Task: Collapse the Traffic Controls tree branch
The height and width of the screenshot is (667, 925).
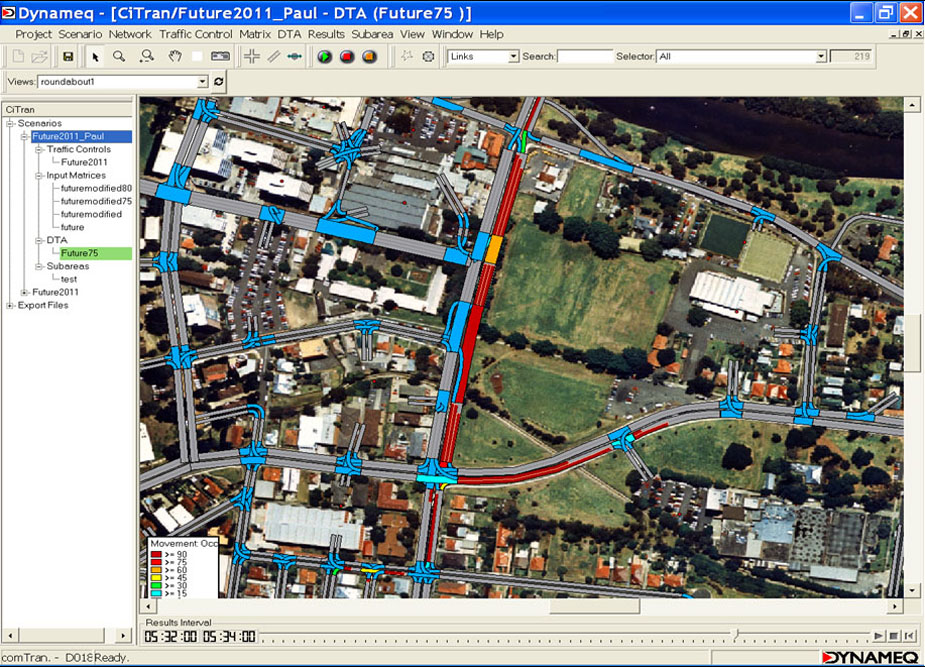Action: coord(40,149)
